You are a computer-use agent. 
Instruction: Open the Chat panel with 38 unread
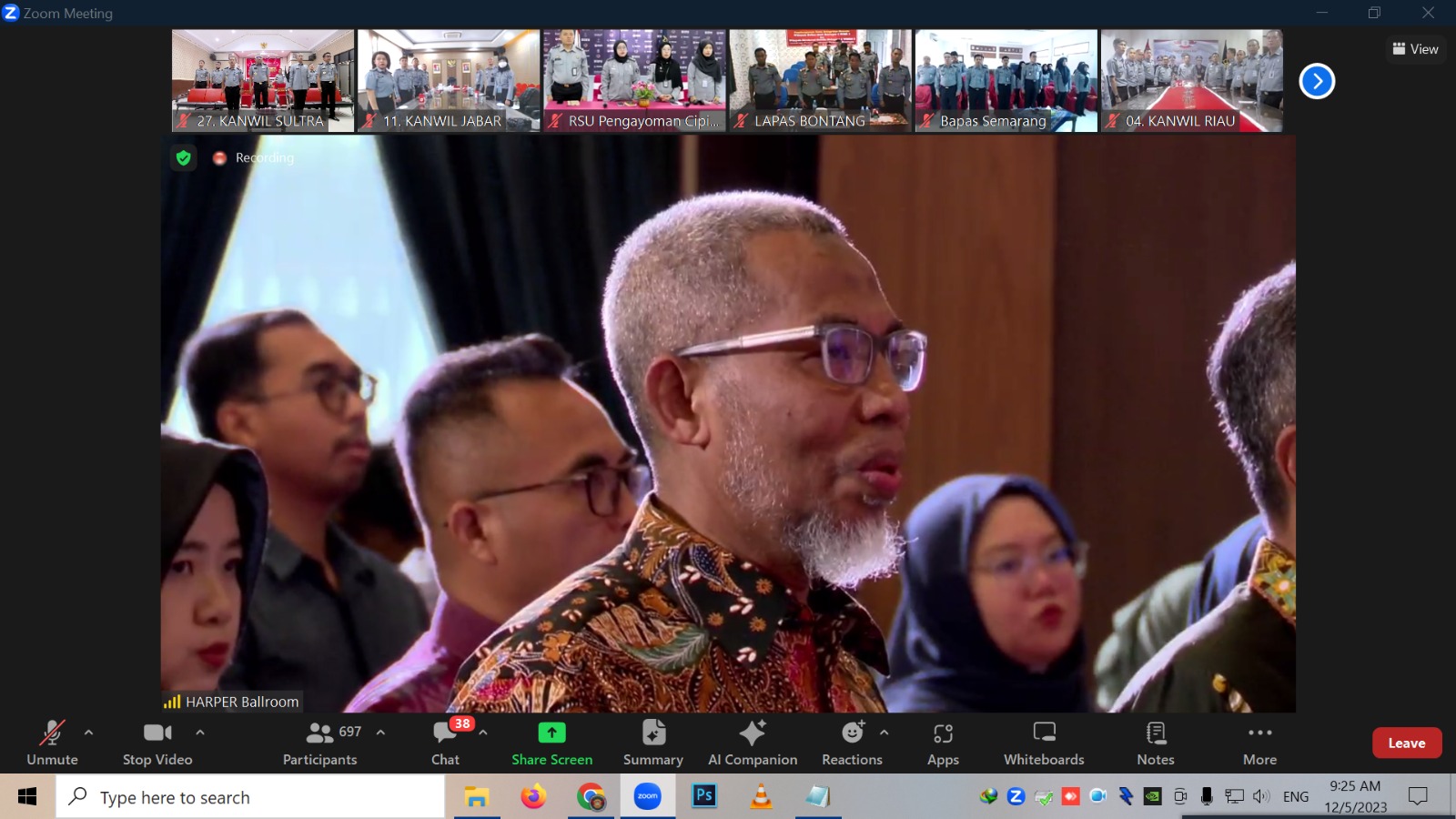click(445, 743)
